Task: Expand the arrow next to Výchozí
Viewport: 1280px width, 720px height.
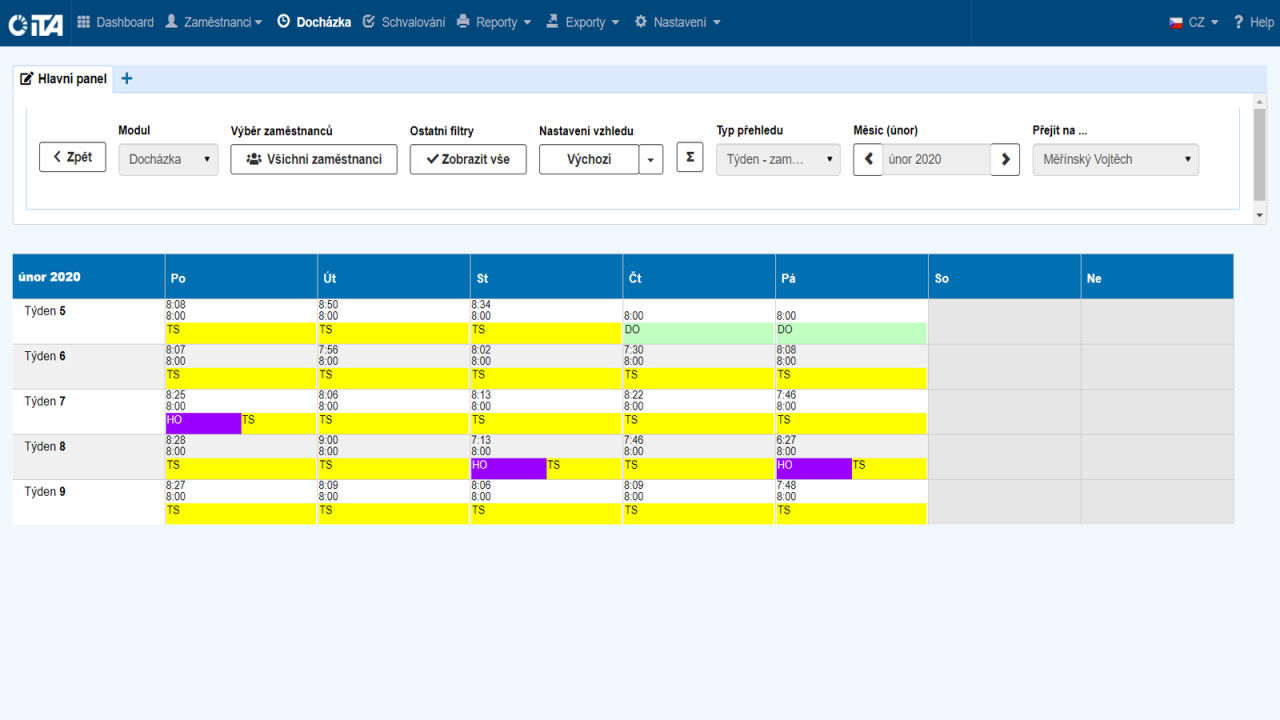Action: click(x=651, y=159)
